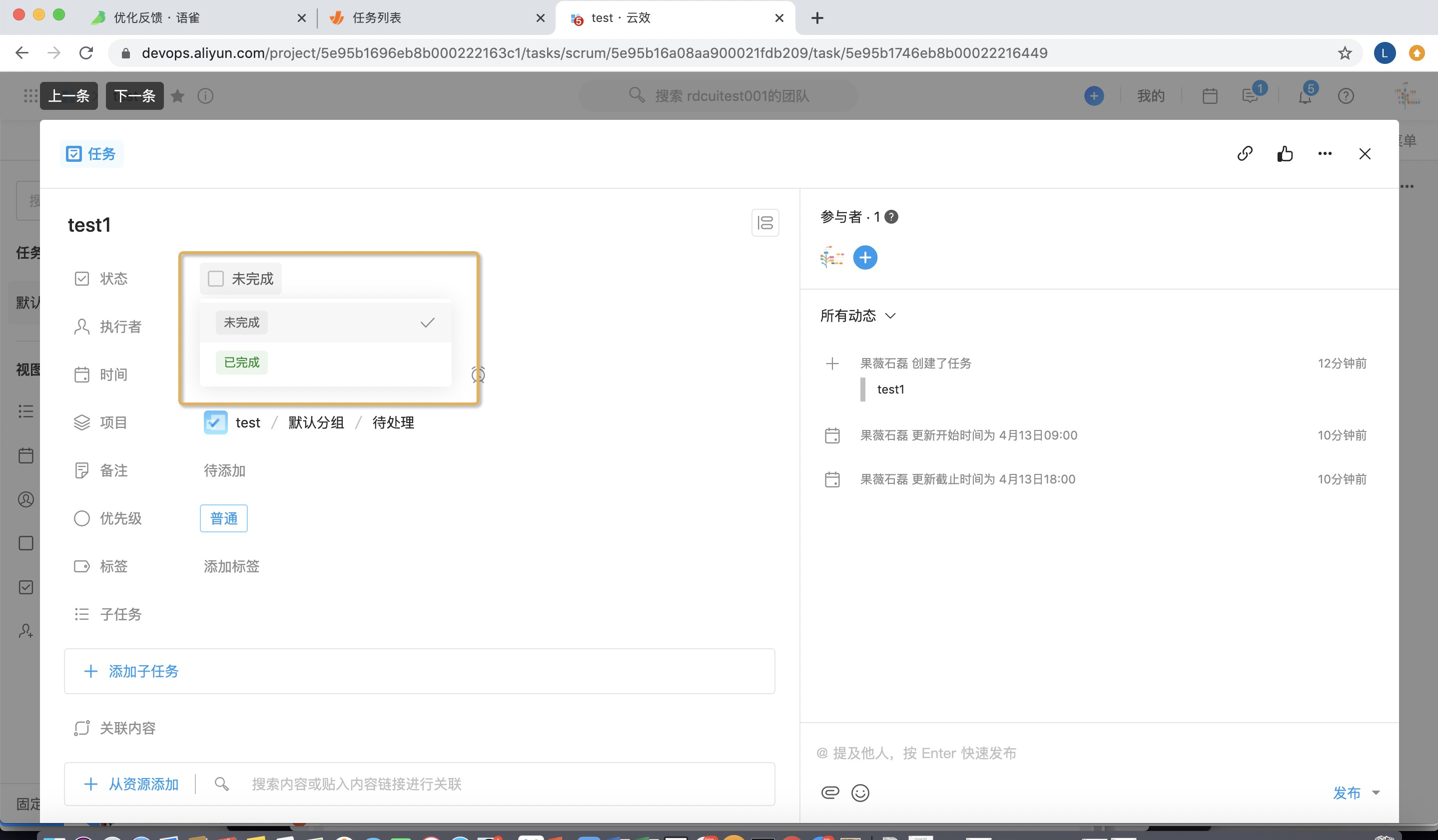The height and width of the screenshot is (840, 1438).
Task: Click the test project name link
Action: (x=248, y=422)
